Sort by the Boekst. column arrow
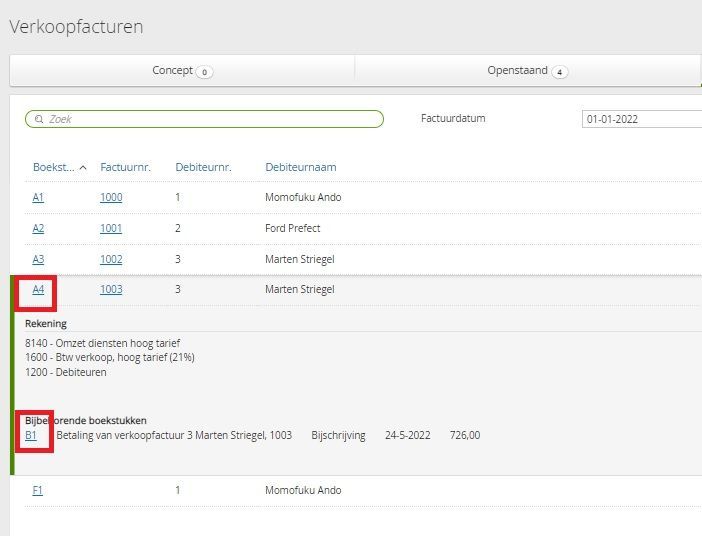 82,168
